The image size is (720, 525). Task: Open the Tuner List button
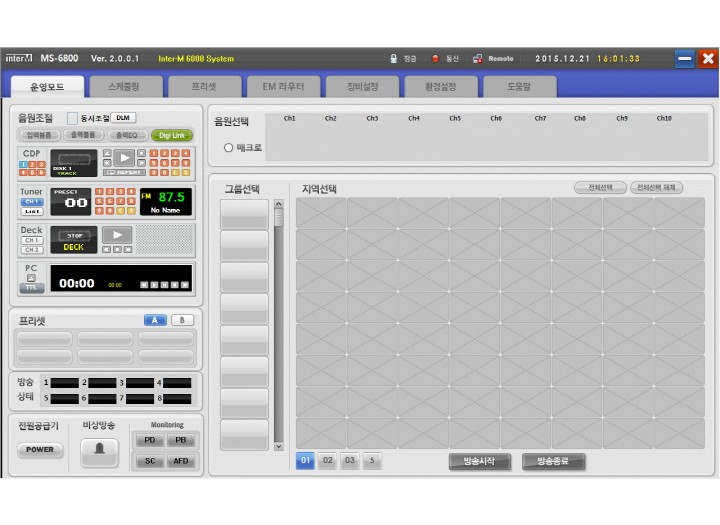click(32, 211)
